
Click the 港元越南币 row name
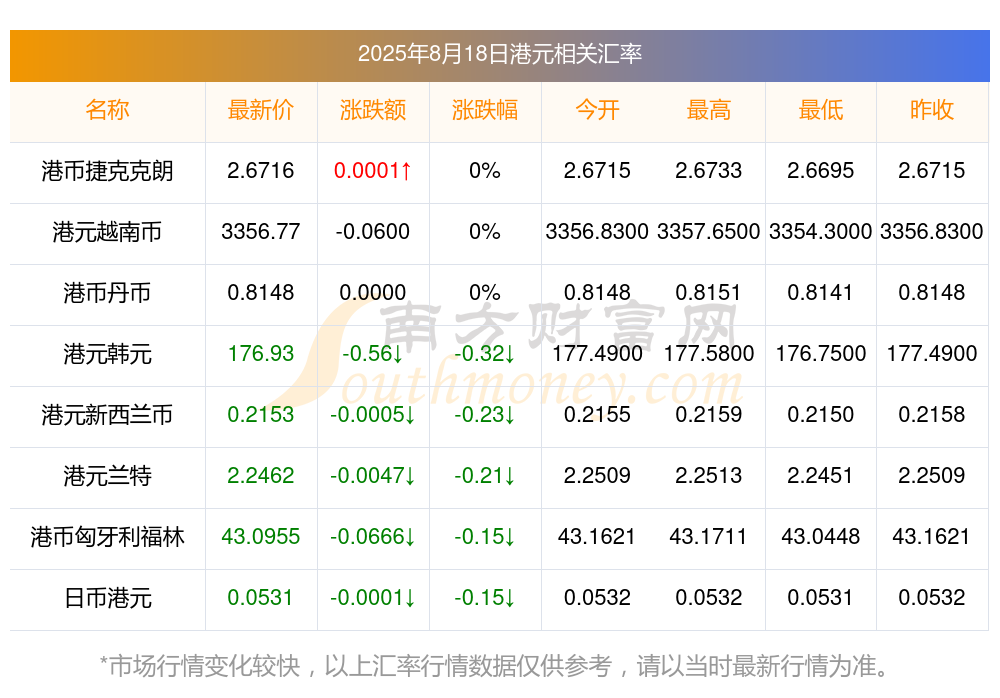[107, 232]
